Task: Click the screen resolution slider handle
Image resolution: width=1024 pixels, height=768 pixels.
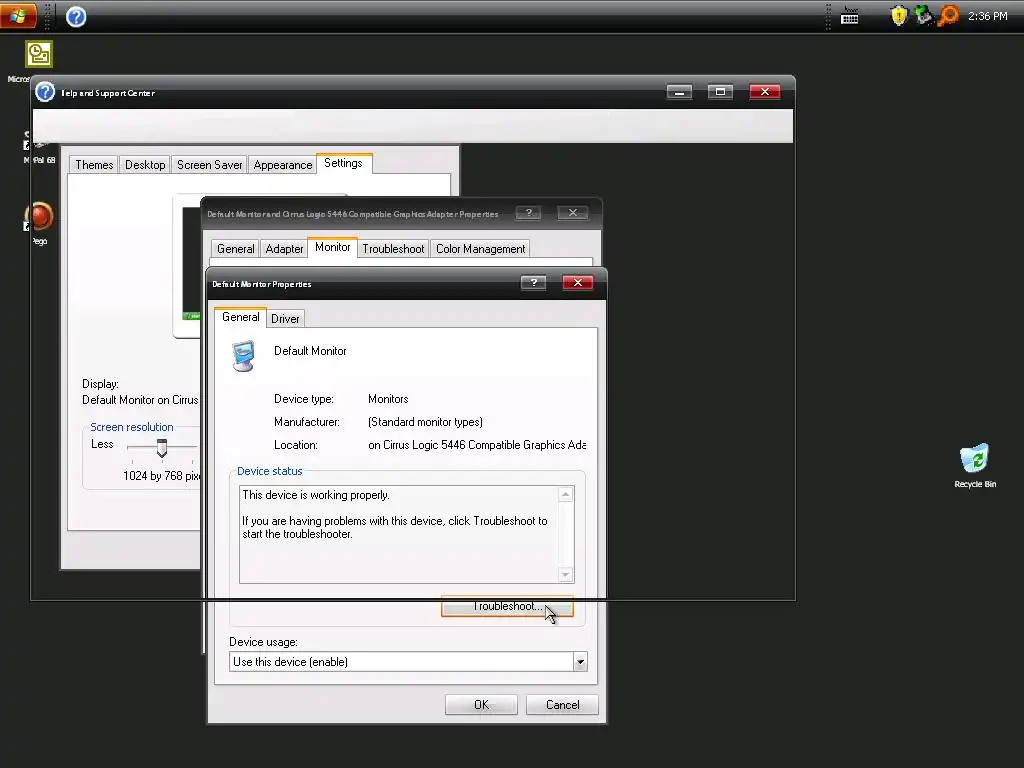Action: point(162,448)
